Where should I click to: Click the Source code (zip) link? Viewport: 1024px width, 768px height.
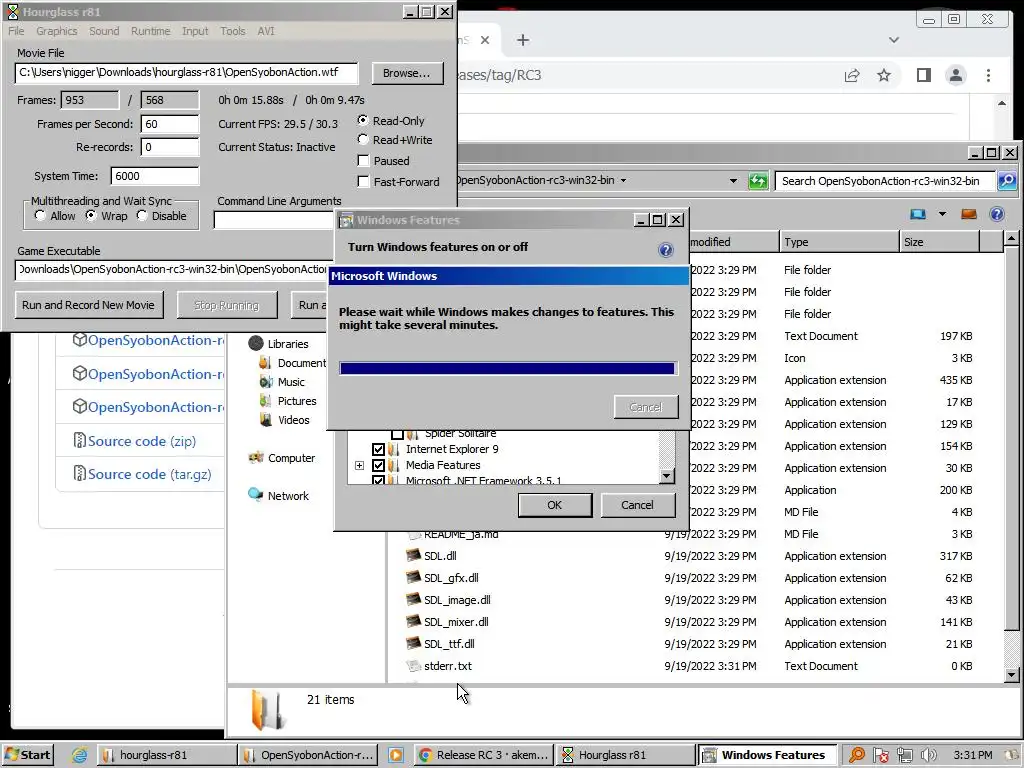(142, 441)
